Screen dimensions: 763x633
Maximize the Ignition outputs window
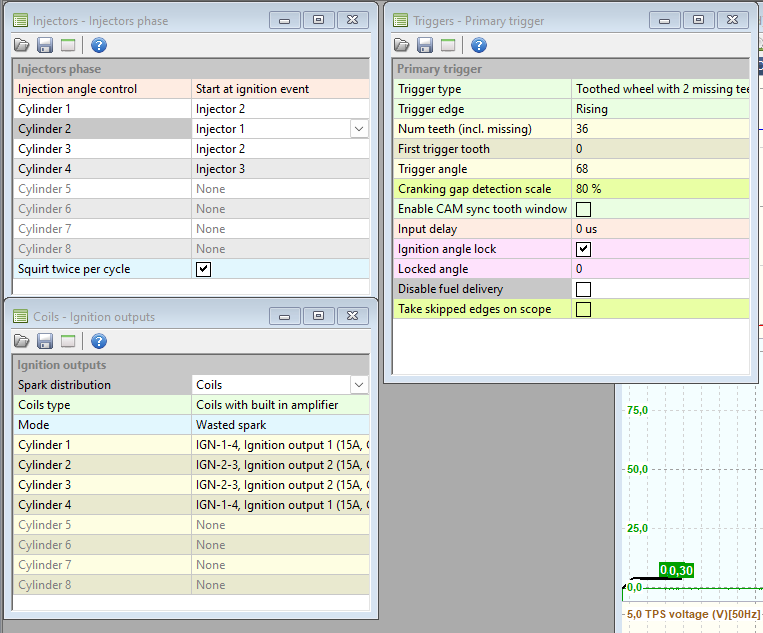318,316
